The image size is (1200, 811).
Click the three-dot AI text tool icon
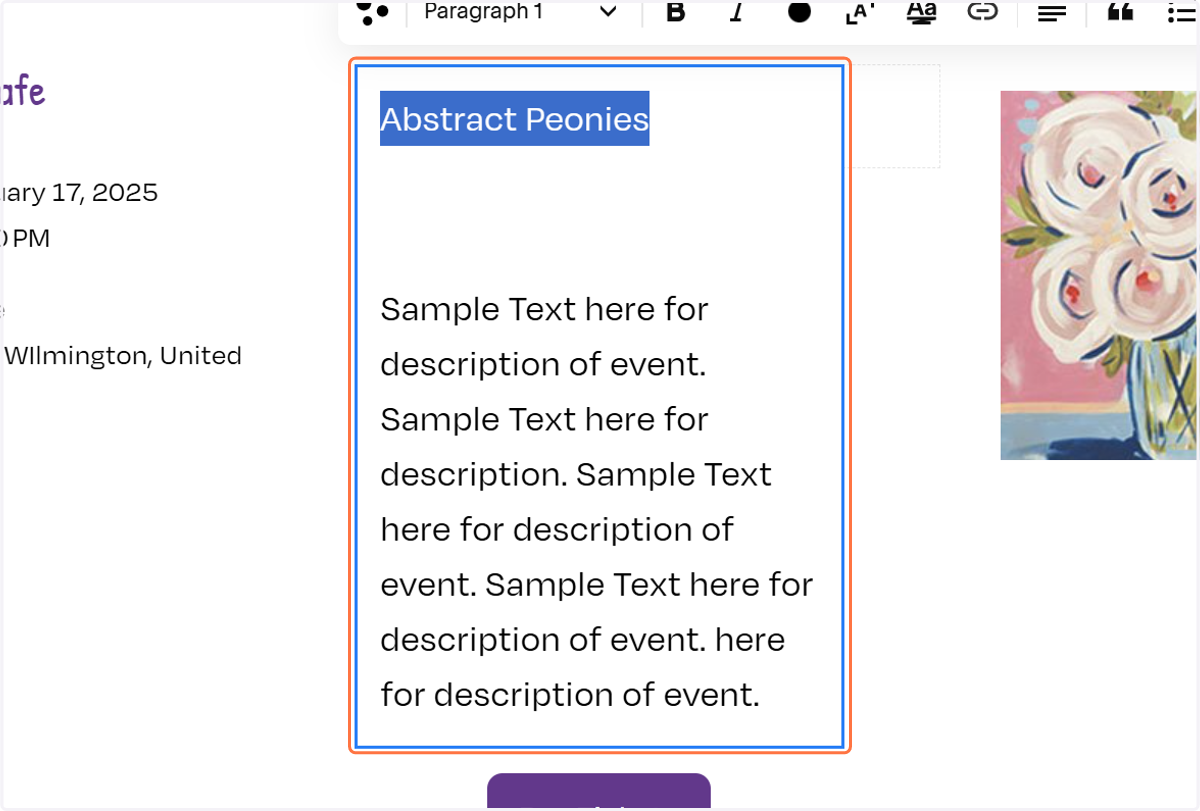coord(373,12)
